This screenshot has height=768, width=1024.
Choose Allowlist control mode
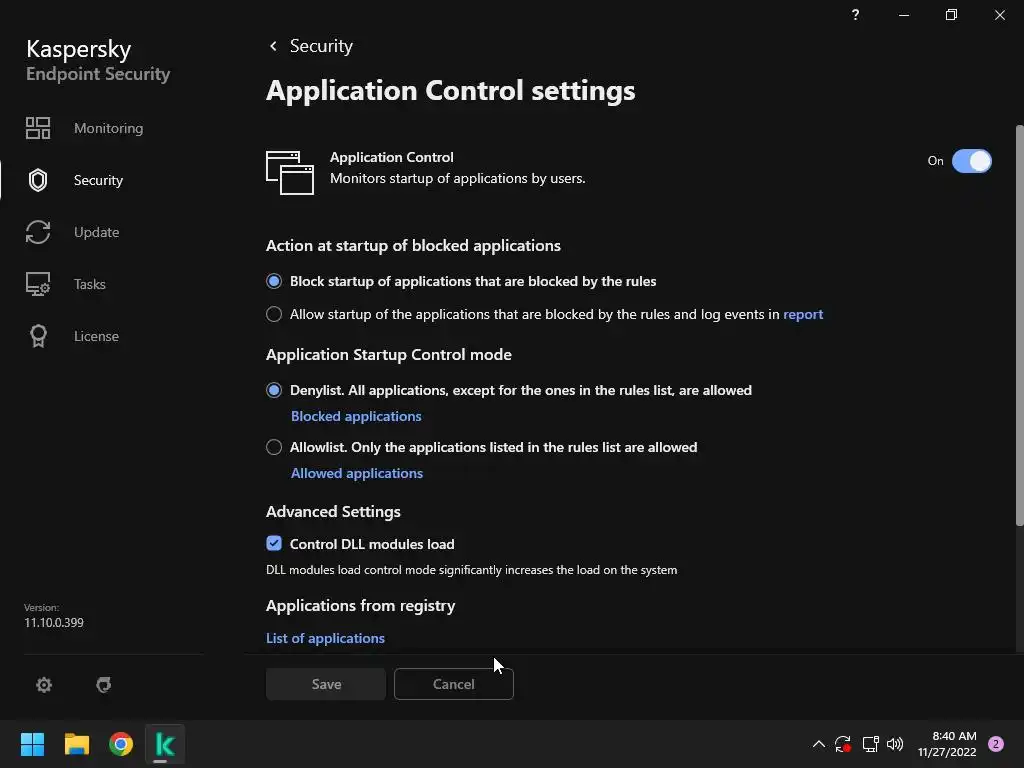274,447
